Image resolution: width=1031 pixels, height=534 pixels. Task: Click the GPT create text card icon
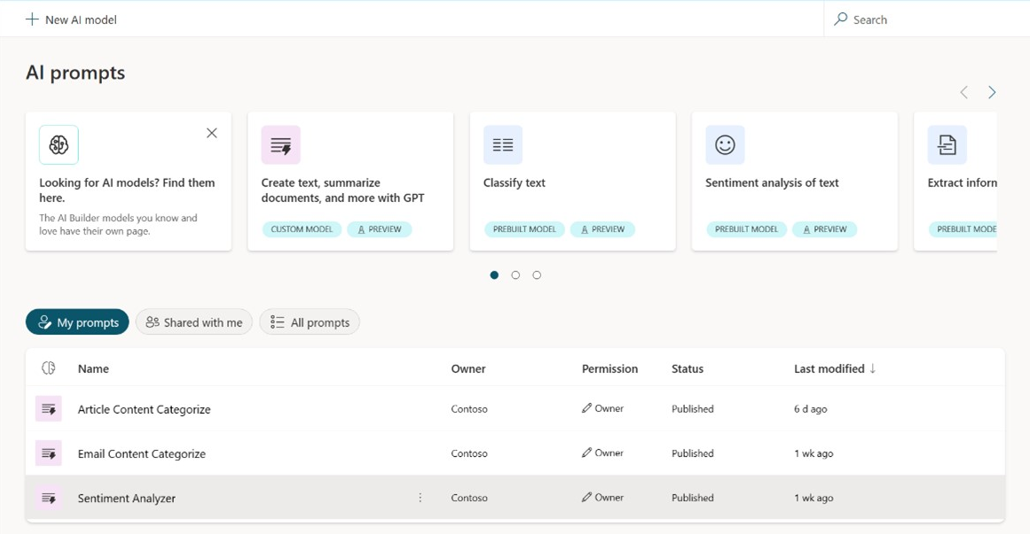(x=281, y=145)
